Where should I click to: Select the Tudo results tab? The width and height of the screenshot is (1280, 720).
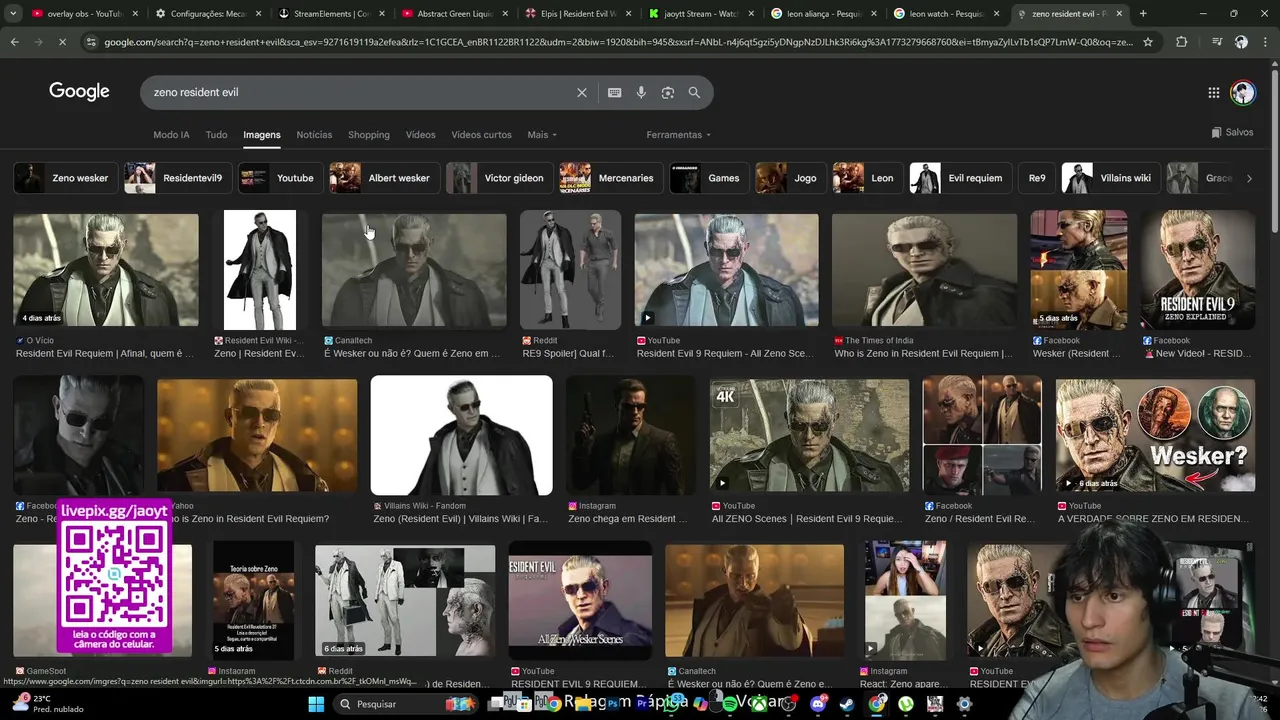click(216, 135)
